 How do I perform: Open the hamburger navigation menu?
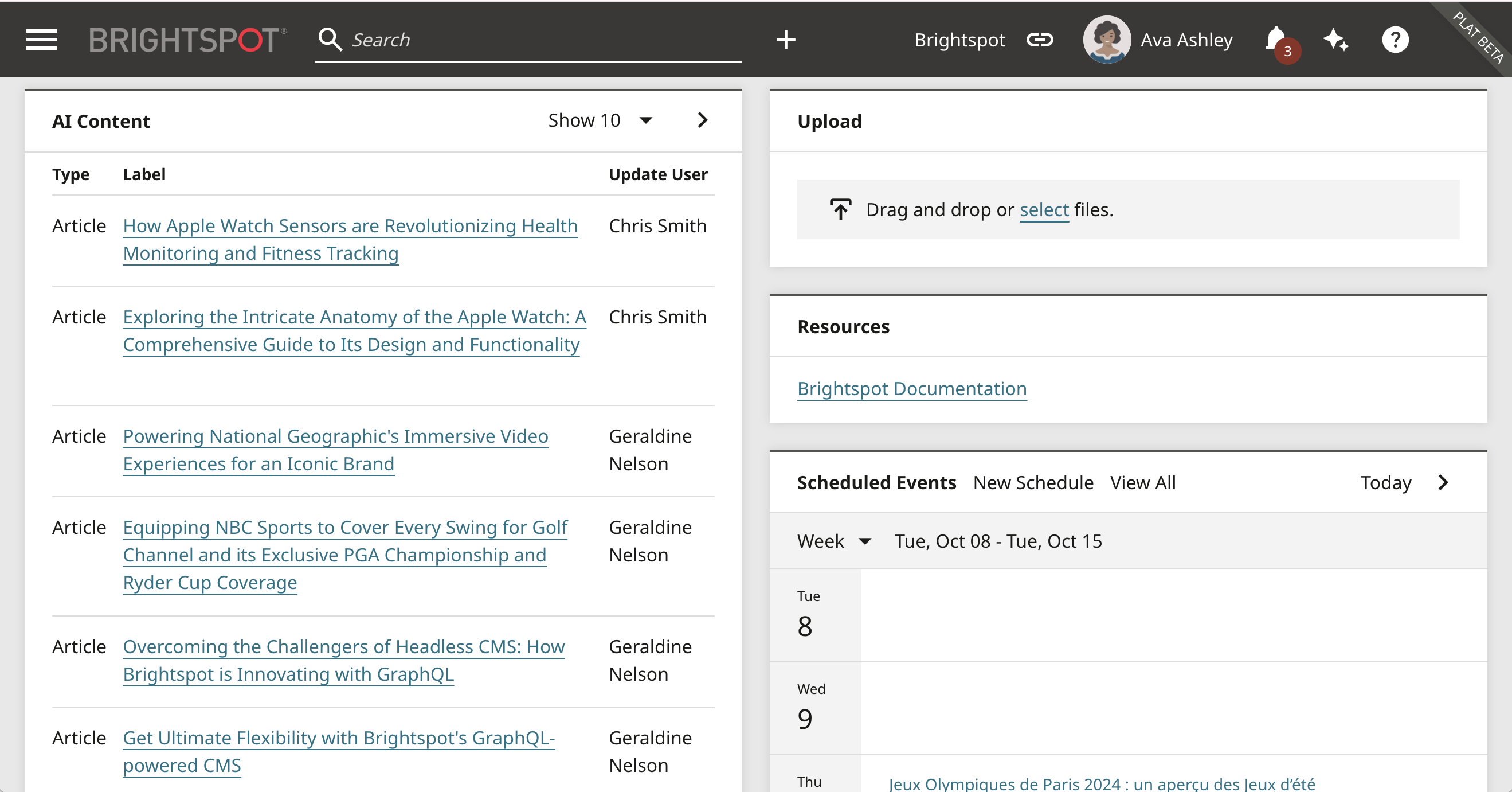click(x=42, y=40)
